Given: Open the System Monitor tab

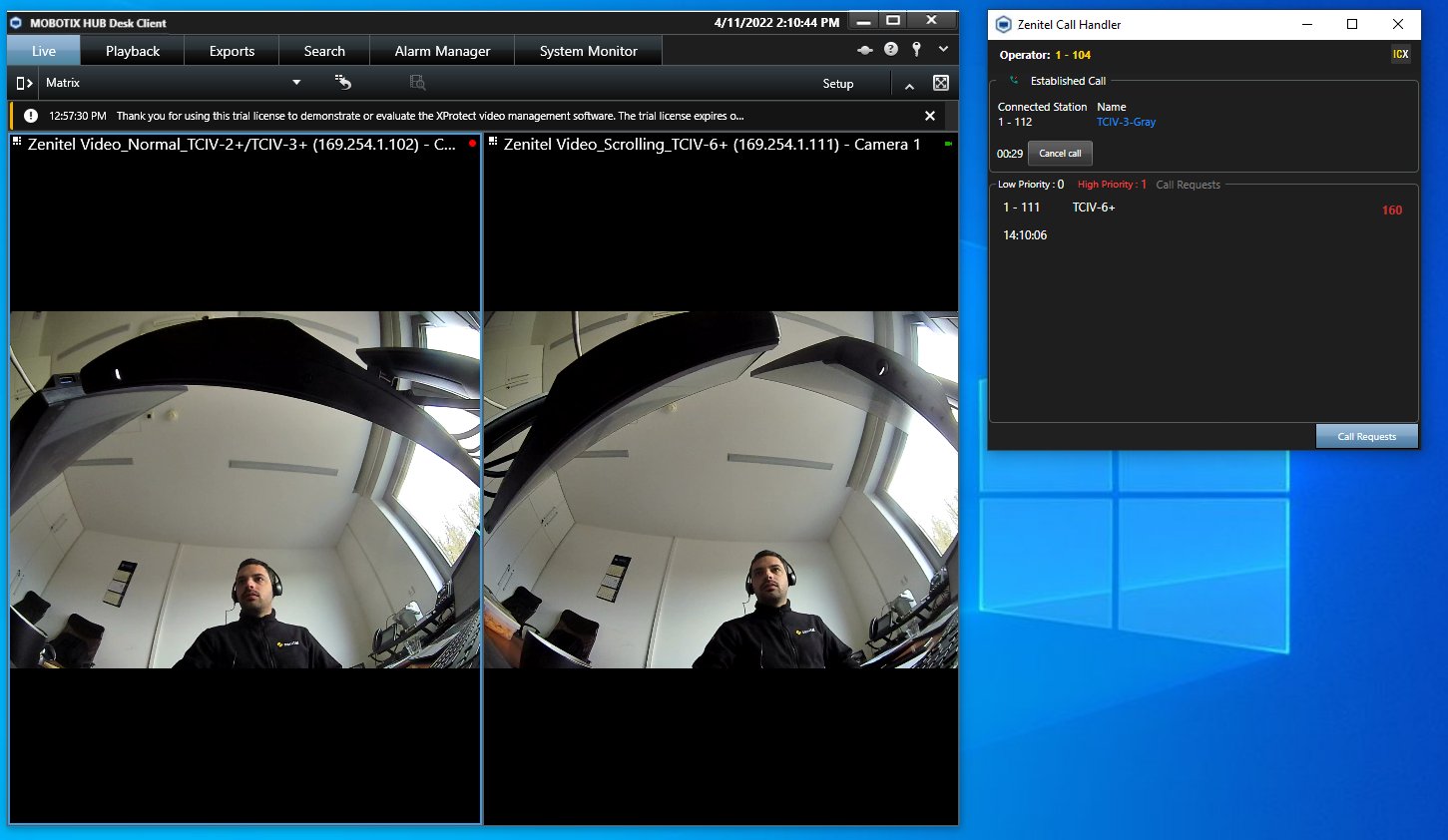Looking at the screenshot, I should point(588,51).
